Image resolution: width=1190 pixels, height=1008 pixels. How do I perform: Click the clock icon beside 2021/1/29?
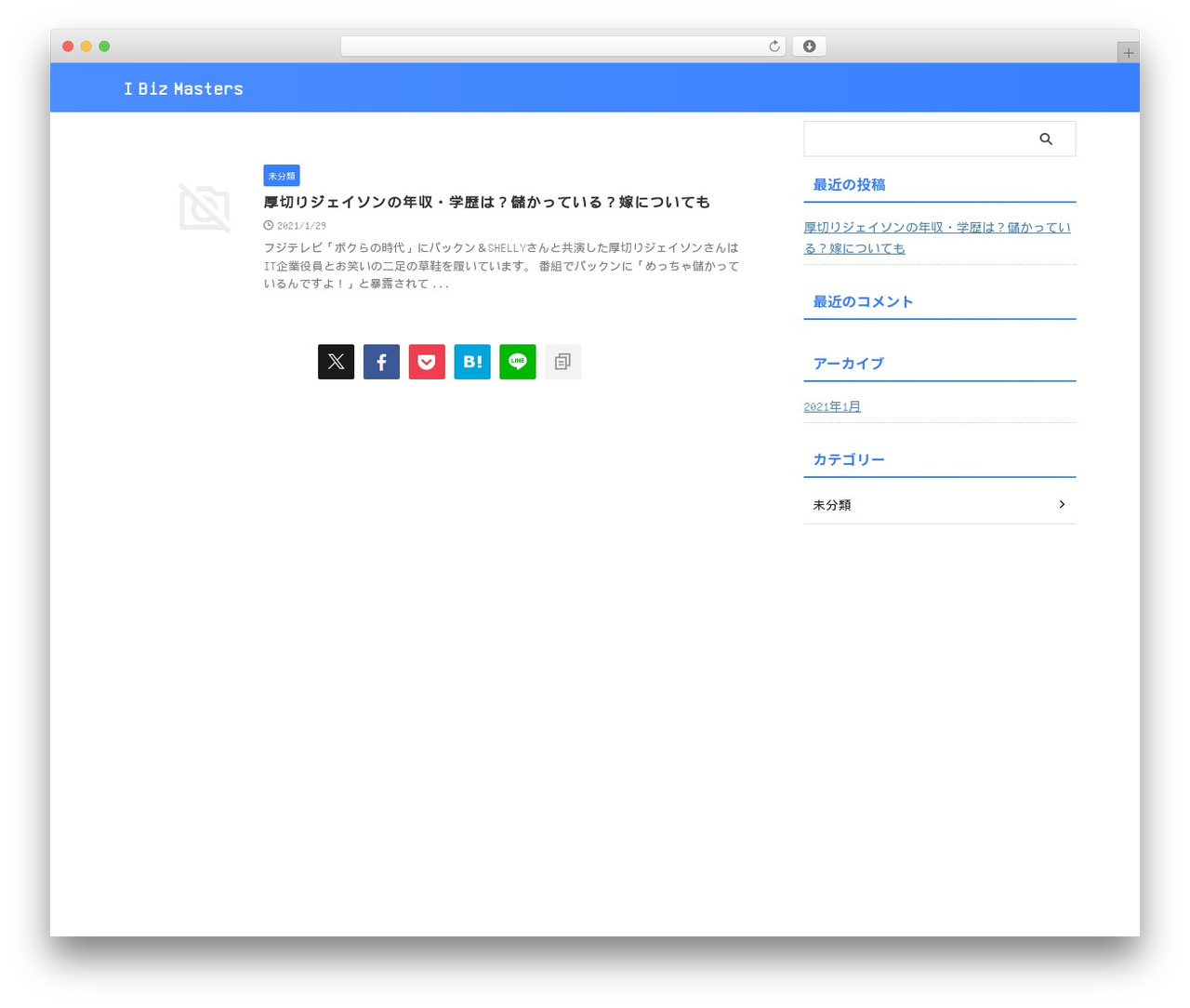[268, 225]
